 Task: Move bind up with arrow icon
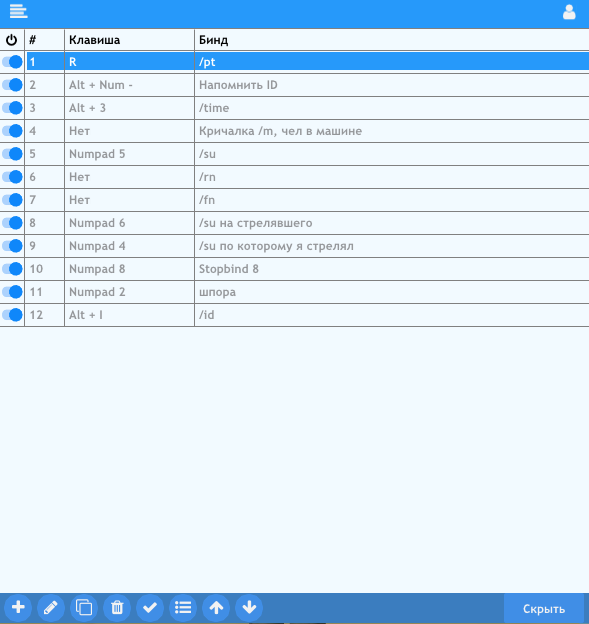(x=216, y=607)
